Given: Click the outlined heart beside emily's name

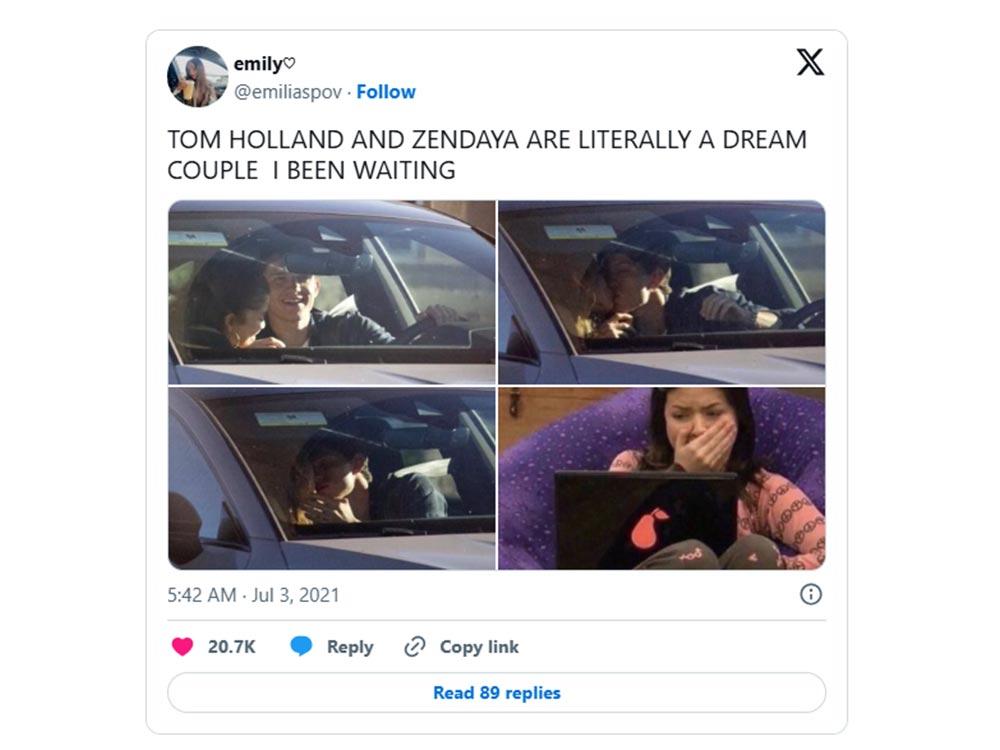Looking at the screenshot, I should [290, 63].
